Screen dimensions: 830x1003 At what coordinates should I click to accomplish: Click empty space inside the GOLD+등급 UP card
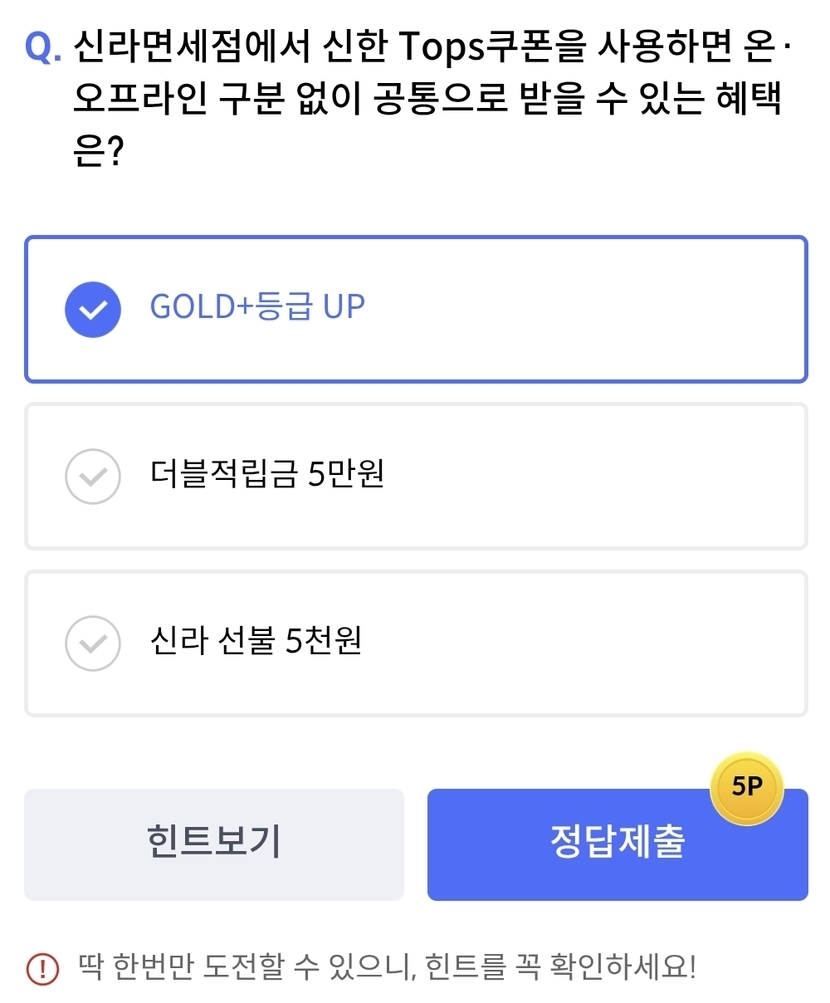pos(600,309)
